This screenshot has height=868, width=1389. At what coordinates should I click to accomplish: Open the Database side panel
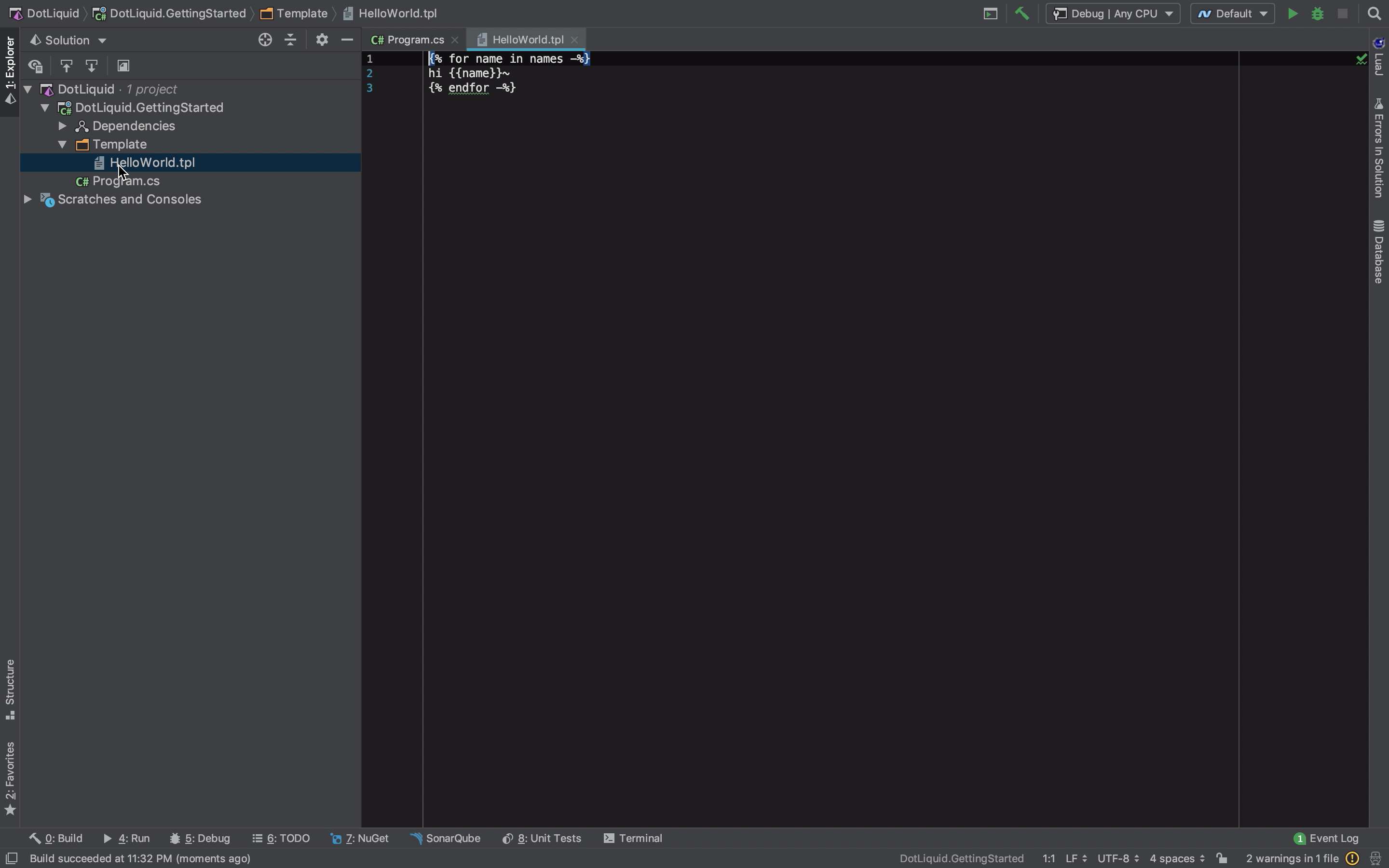point(1379,252)
